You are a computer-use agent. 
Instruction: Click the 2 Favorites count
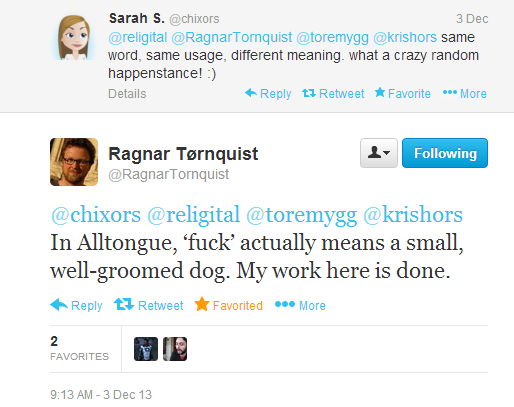[79, 348]
